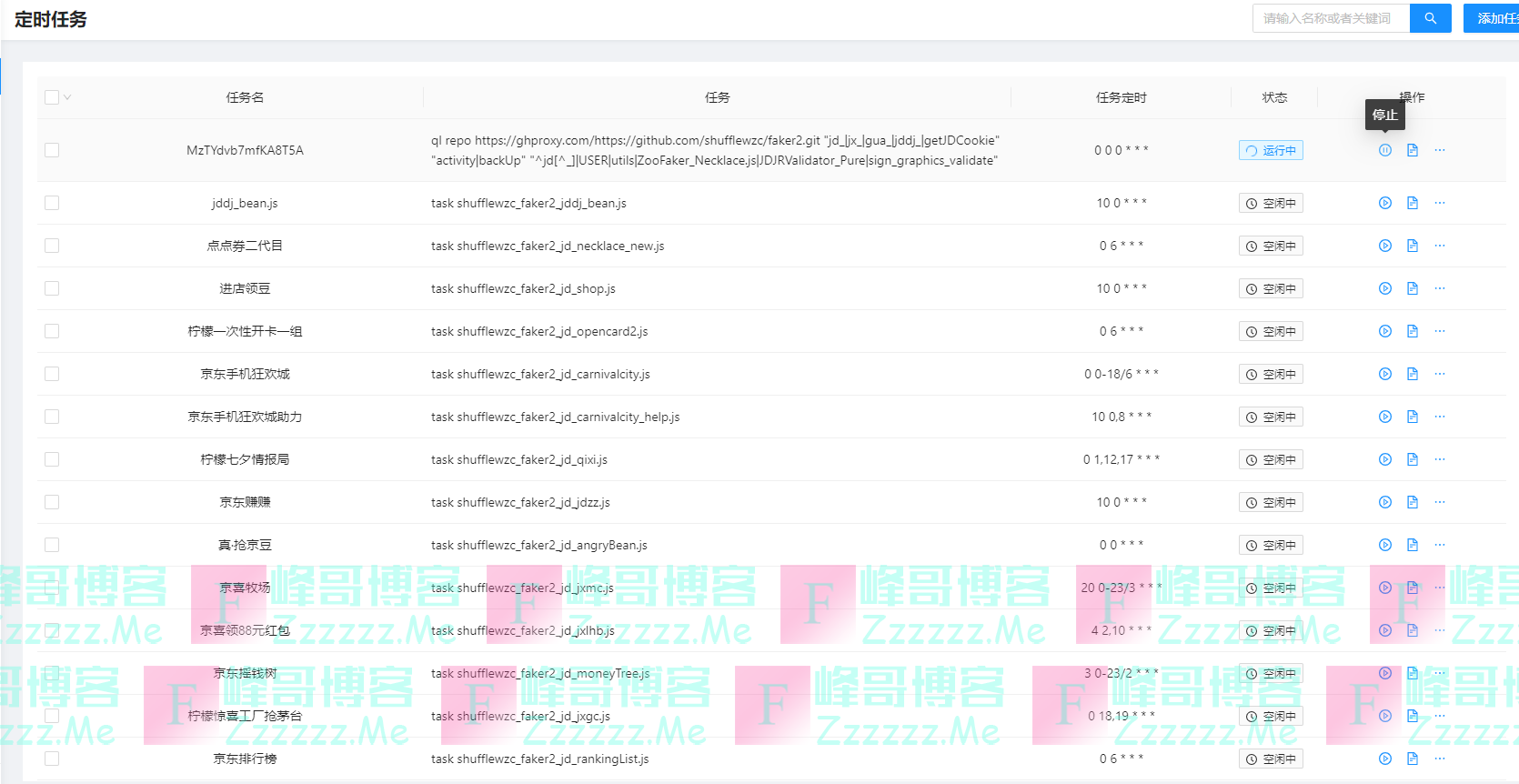The width and height of the screenshot is (1519, 784).
Task: Click the 任务定时 column header
Action: pyautogui.click(x=1121, y=97)
